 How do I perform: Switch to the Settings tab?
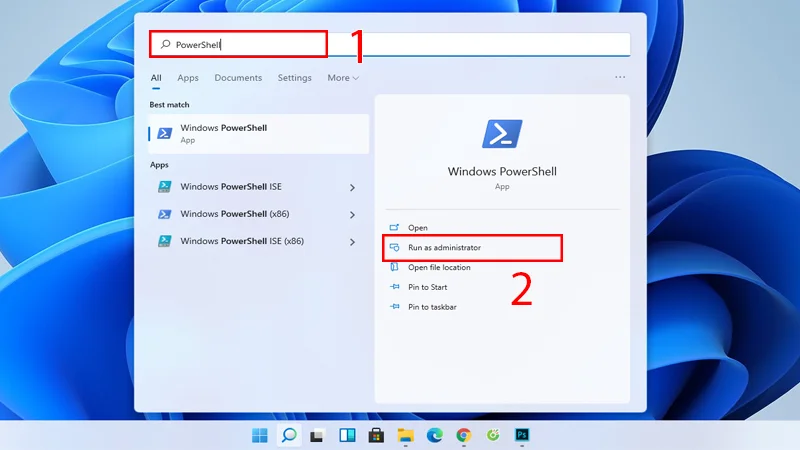[x=294, y=78]
